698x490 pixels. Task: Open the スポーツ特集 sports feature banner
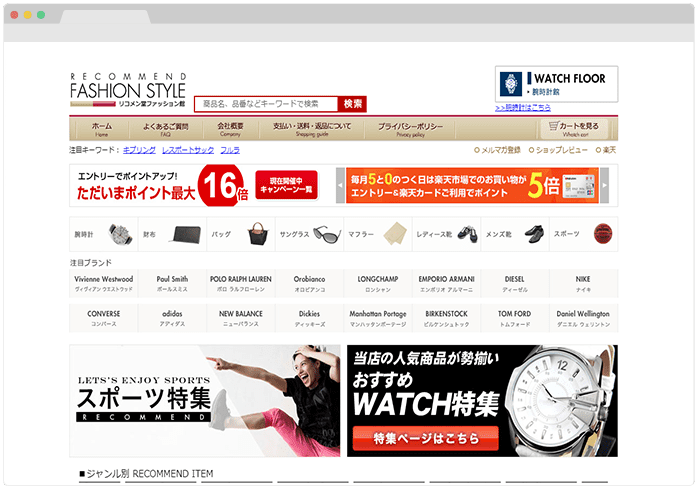[x=205, y=401]
